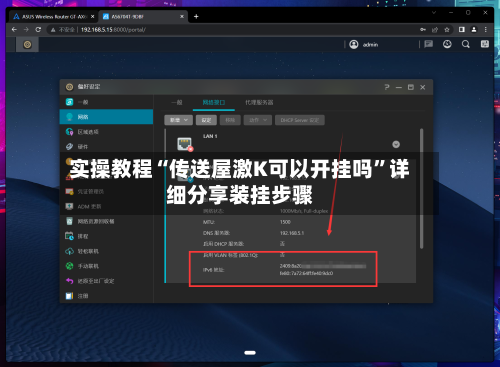Go back in browser history
Image resolution: width=500 pixels, height=367 pixels.
14,30
